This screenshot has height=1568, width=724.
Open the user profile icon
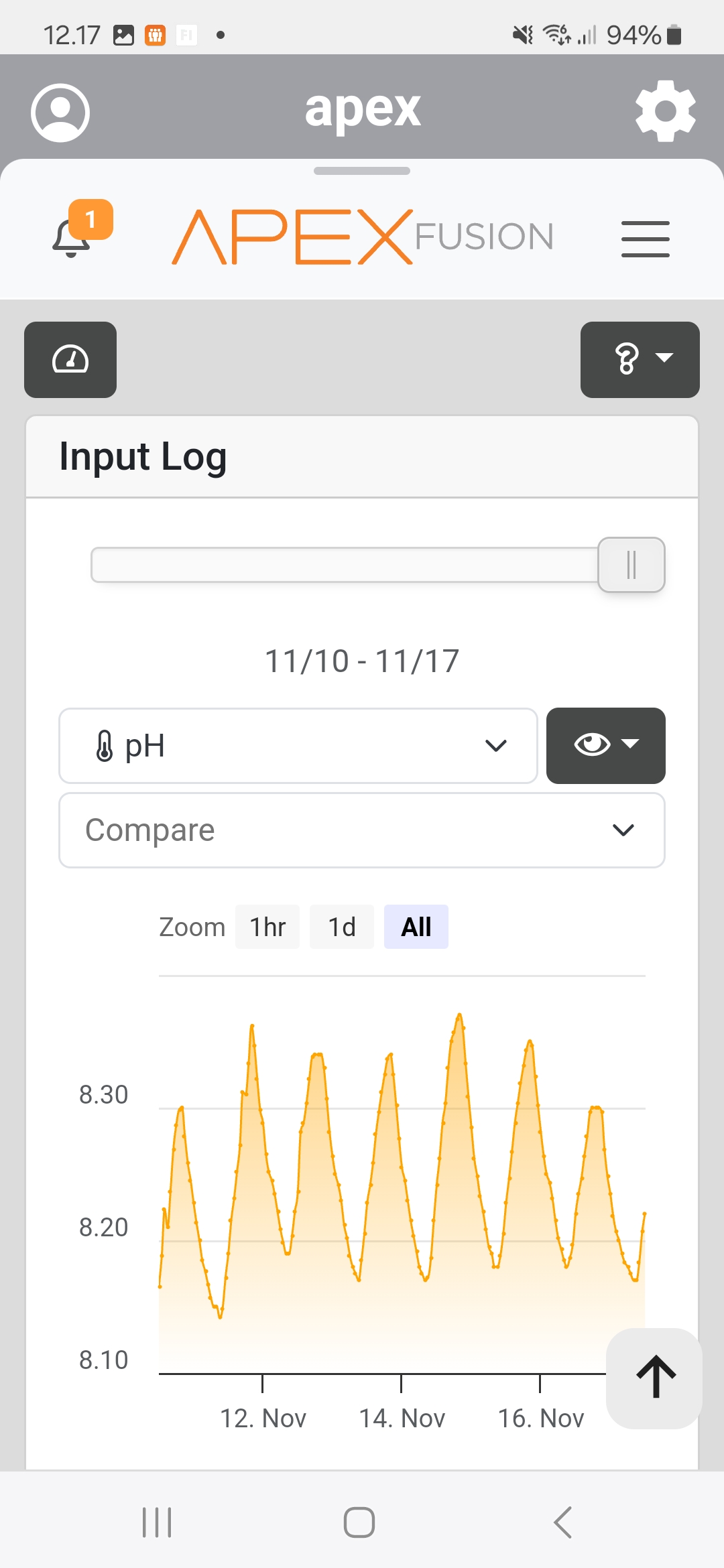pos(60,113)
